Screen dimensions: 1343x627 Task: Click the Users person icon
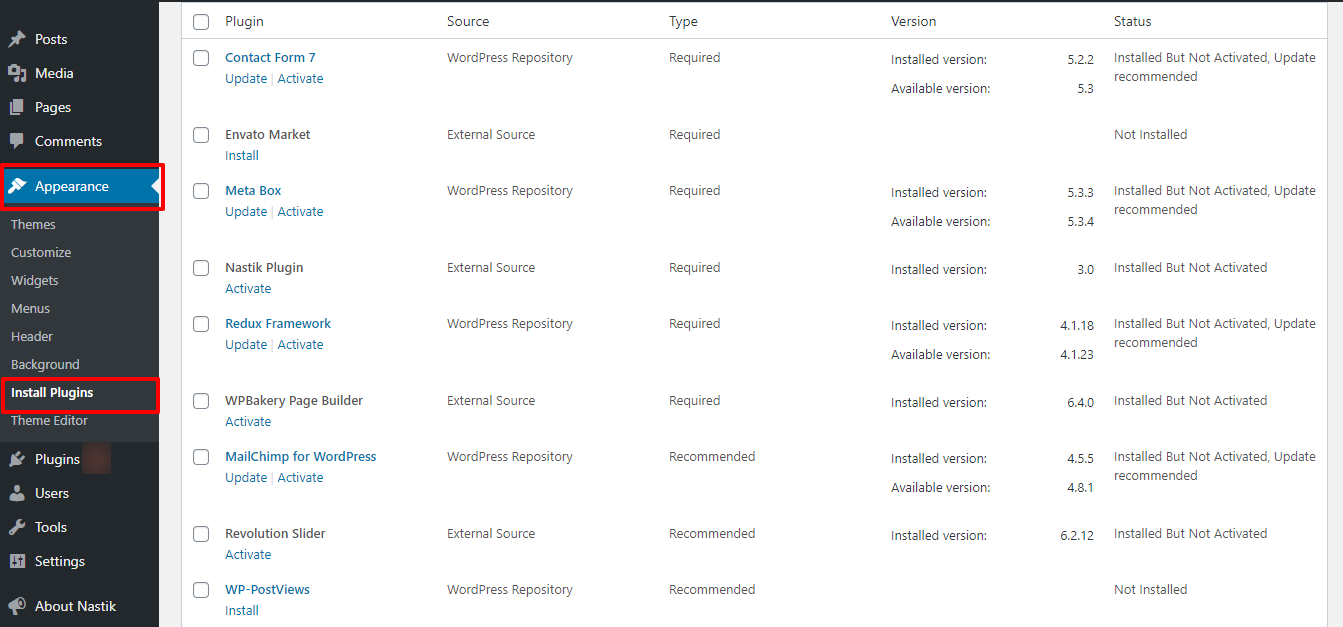17,493
